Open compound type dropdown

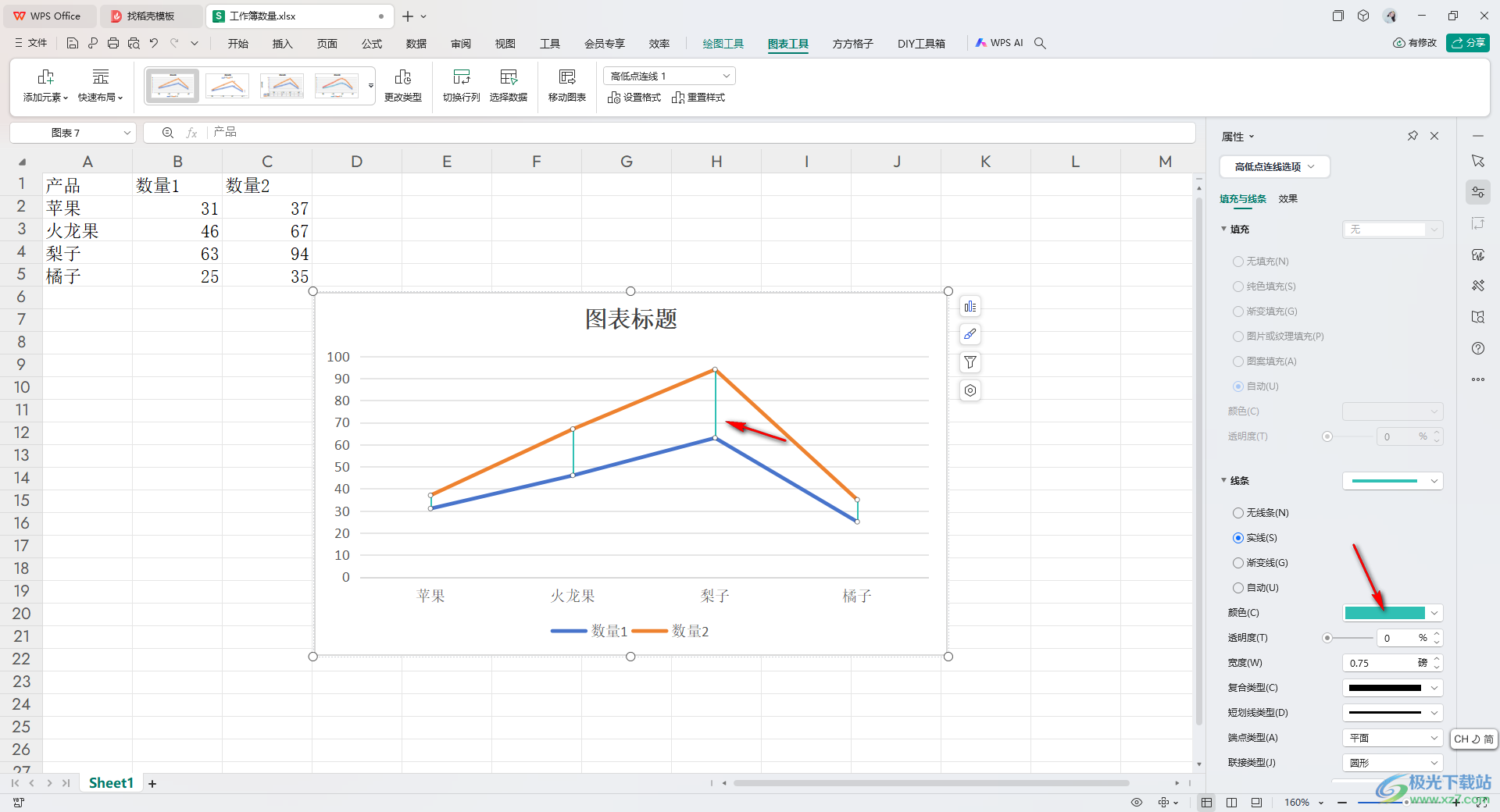click(x=1392, y=688)
